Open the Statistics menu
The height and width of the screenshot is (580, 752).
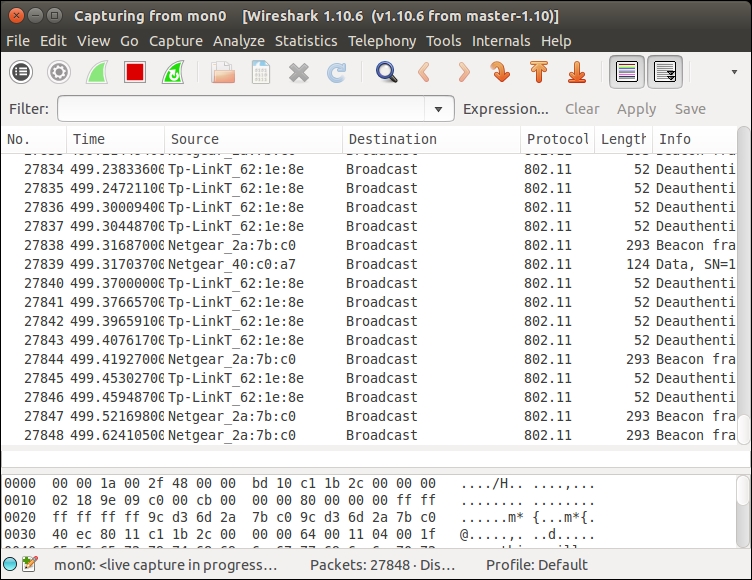306,41
